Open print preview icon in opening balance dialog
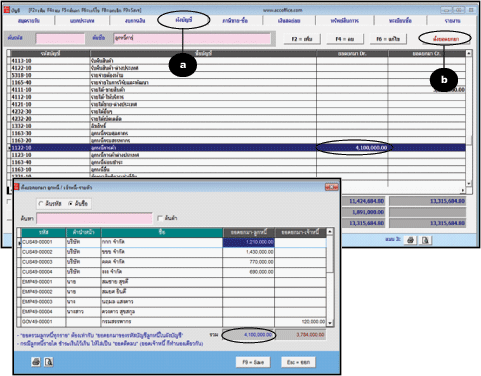The width and height of the screenshot is (481, 376). (49, 362)
